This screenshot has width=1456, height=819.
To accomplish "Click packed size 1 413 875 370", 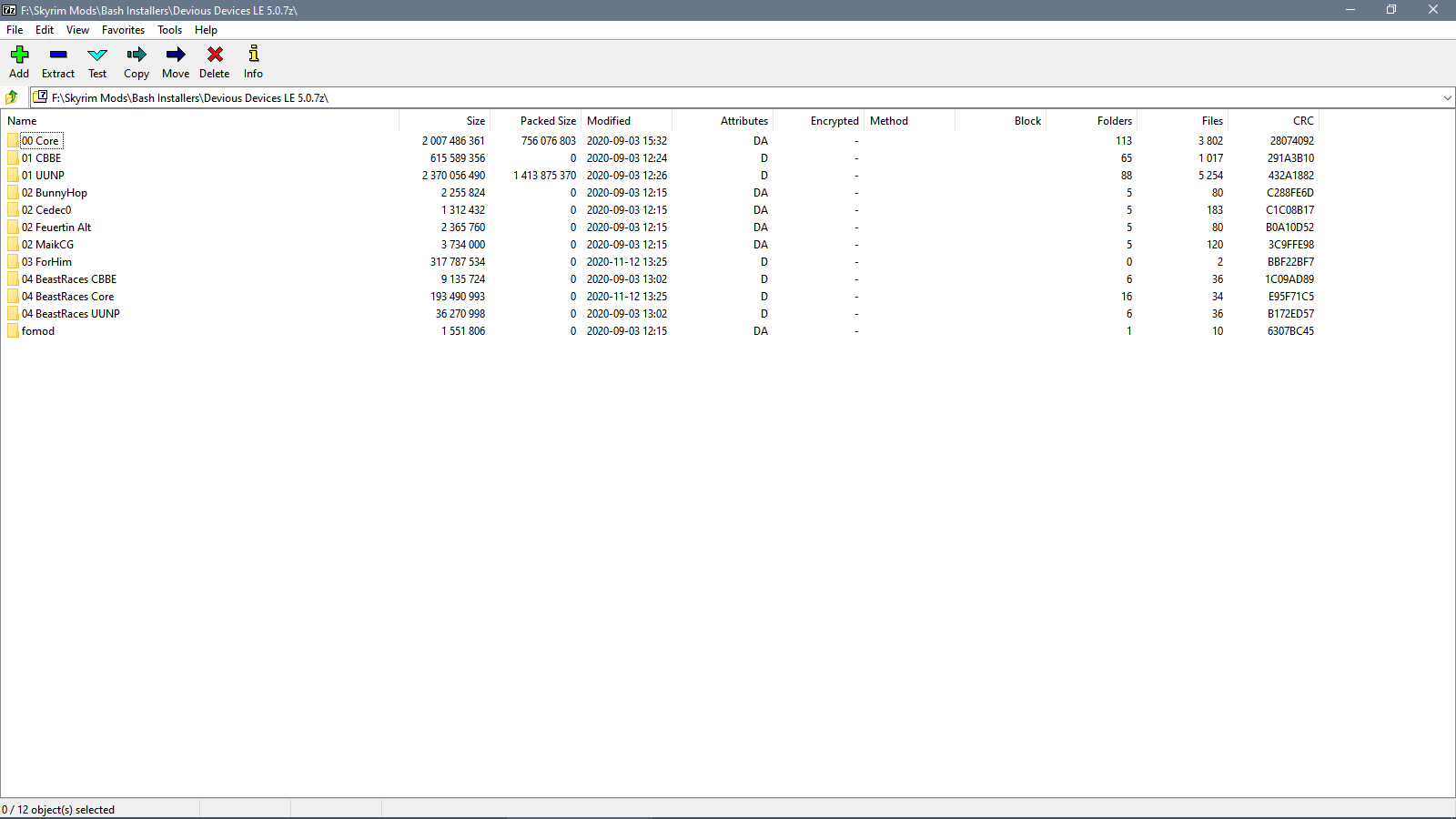I will [544, 176].
